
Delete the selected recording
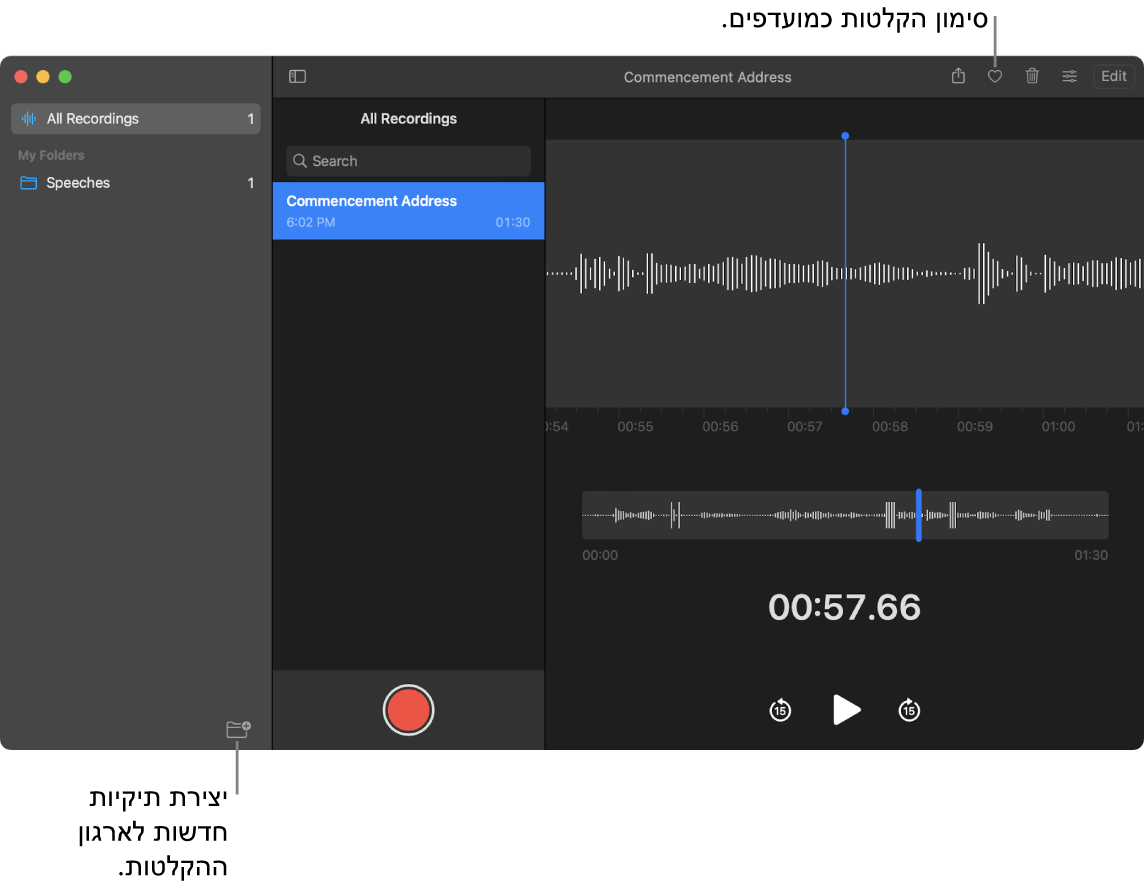pos(1032,76)
